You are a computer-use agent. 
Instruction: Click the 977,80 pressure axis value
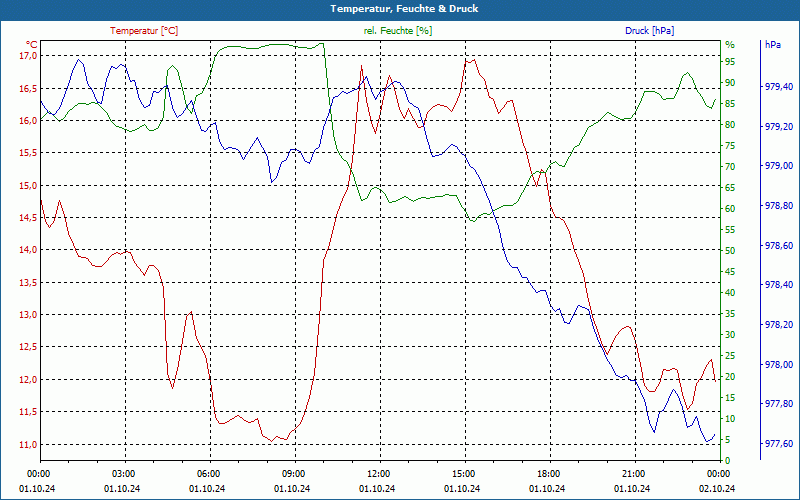(x=779, y=404)
